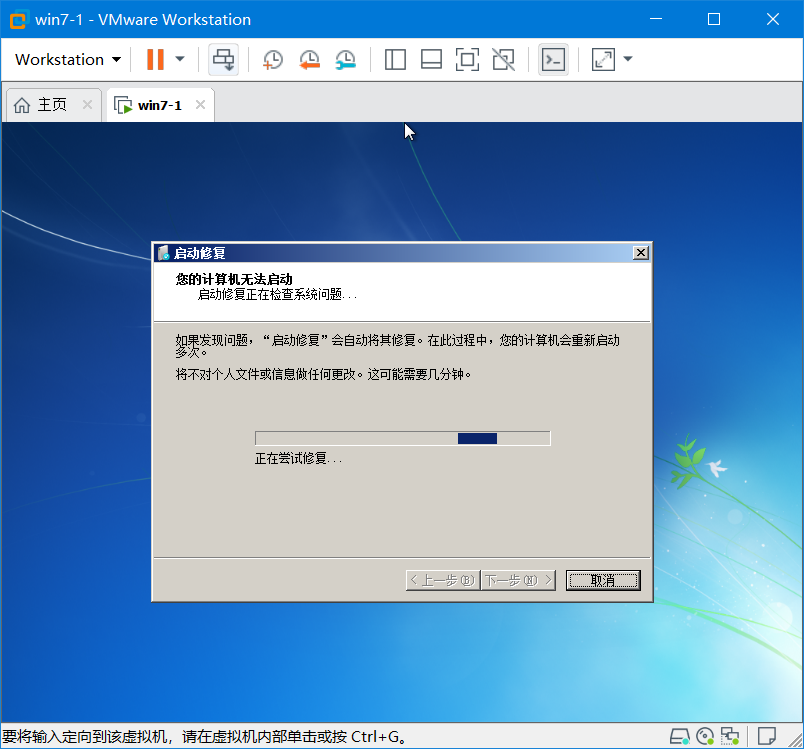Minimize the VMware Workstation window
Viewport: 804px width, 749px height.
coord(656,19)
